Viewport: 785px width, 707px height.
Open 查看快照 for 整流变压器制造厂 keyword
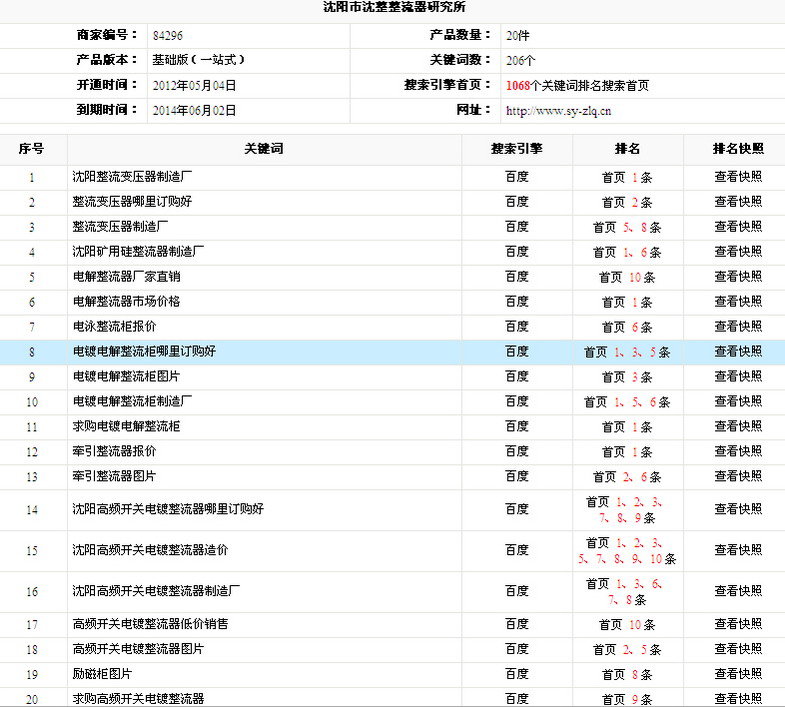[738, 227]
